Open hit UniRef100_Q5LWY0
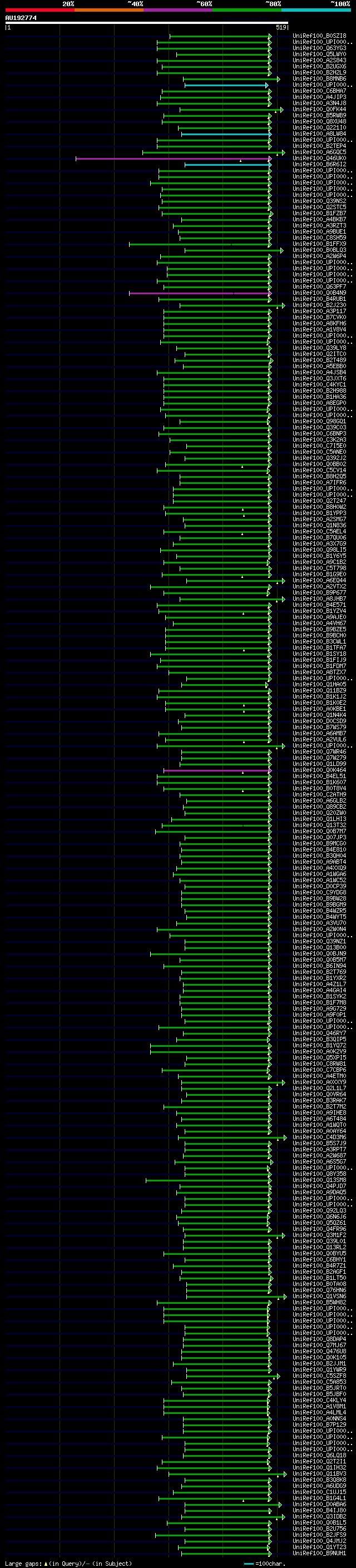This screenshot has width=356, height=1568. (319, 54)
